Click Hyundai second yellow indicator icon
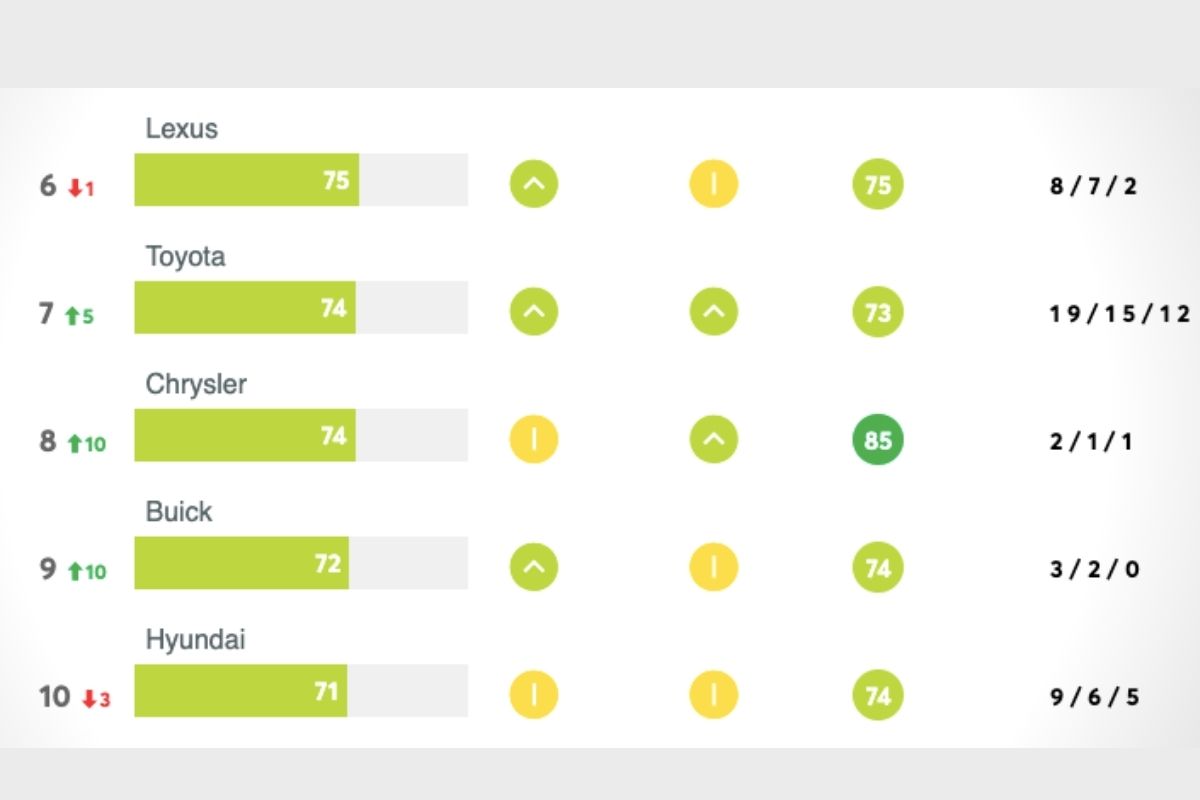Screen dimensions: 1200x800 coord(713,696)
